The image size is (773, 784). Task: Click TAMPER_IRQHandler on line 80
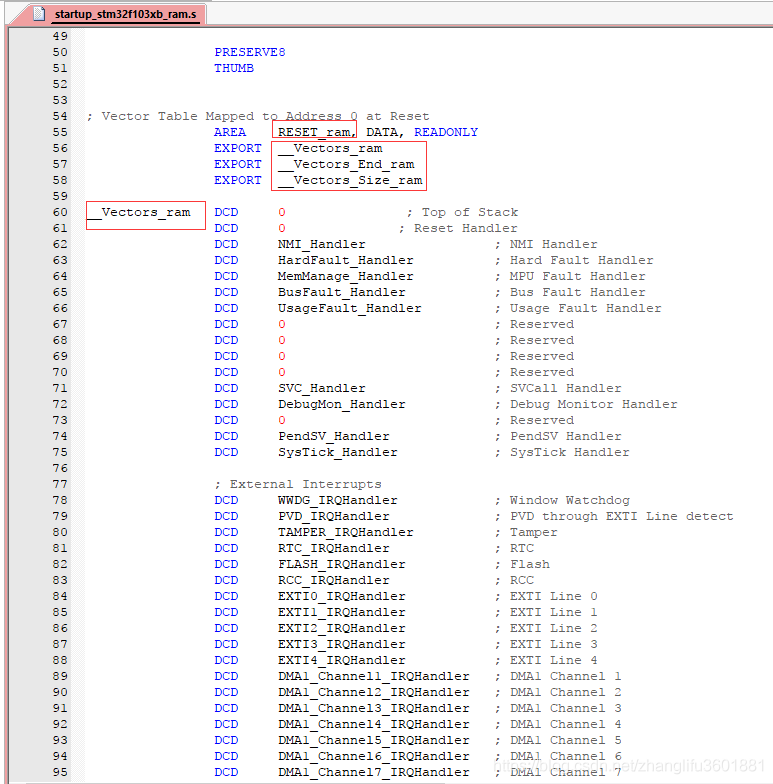(x=346, y=532)
